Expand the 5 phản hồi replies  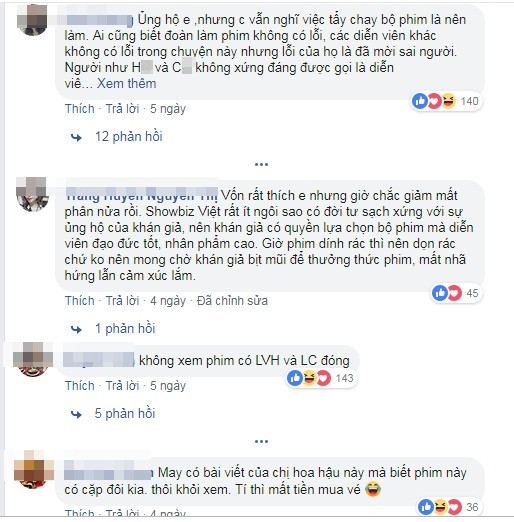[125, 413]
